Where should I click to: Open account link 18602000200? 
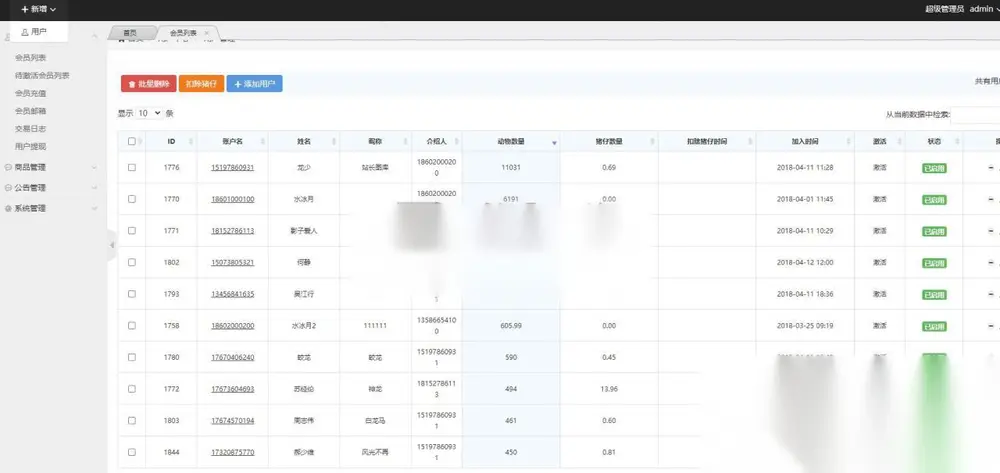point(233,326)
